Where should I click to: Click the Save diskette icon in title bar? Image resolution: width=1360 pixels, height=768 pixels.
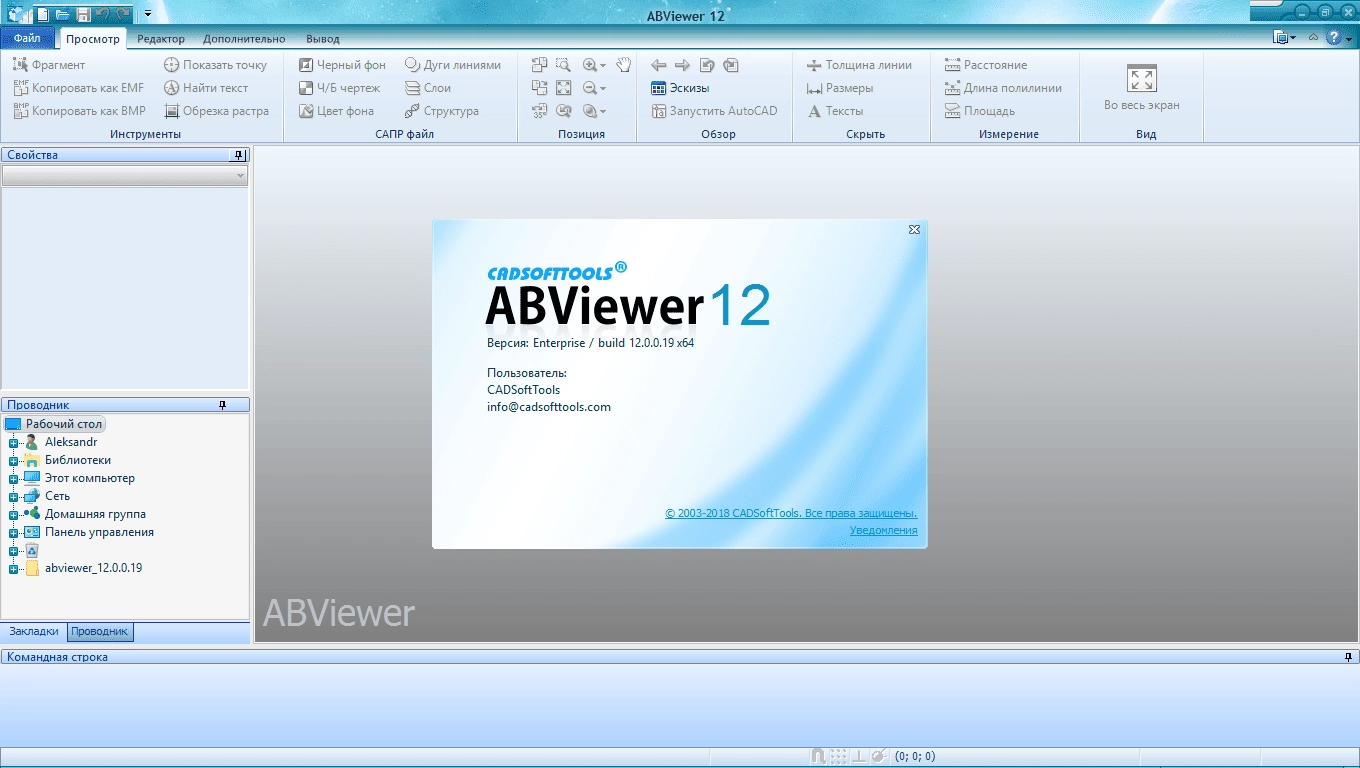(83, 14)
